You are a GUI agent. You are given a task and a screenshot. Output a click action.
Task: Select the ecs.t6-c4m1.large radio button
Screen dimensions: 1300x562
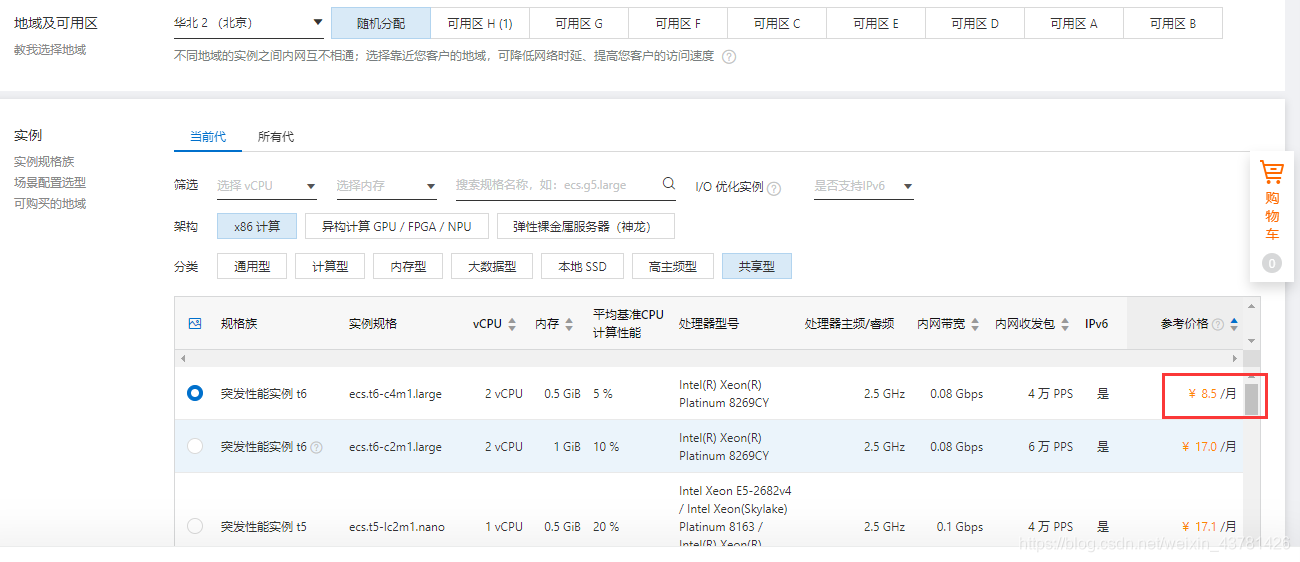click(195, 393)
